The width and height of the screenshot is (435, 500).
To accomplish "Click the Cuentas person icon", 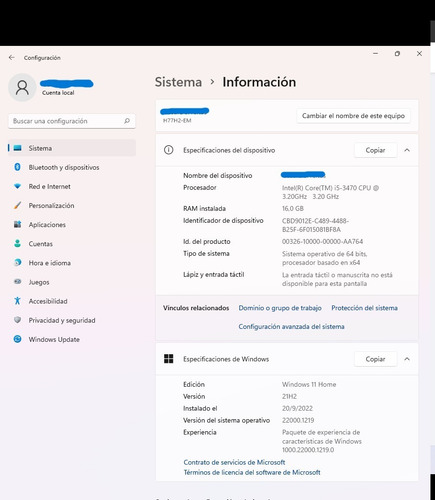I will click(x=18, y=244).
